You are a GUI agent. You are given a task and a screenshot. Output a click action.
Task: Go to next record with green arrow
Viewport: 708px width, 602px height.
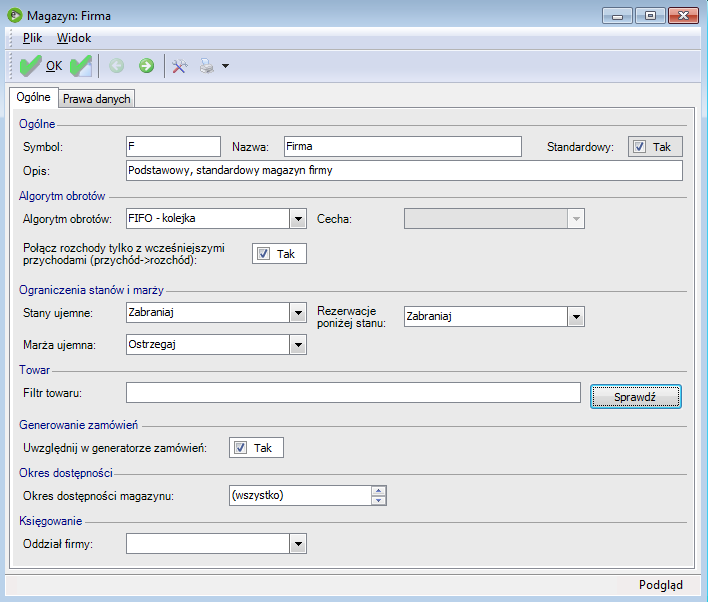tap(146, 66)
